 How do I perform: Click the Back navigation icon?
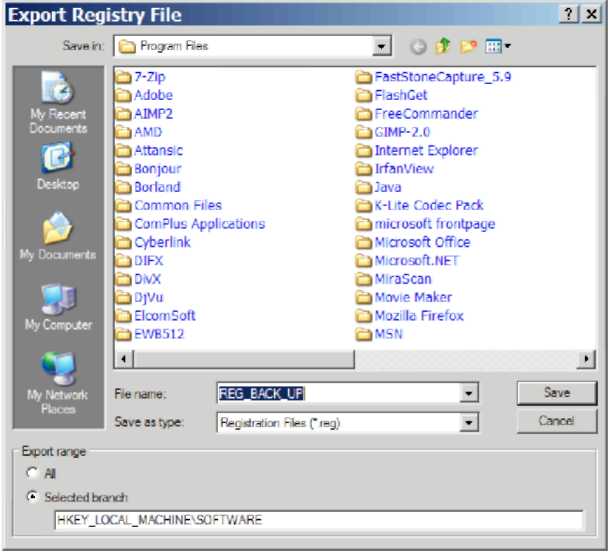pos(419,47)
